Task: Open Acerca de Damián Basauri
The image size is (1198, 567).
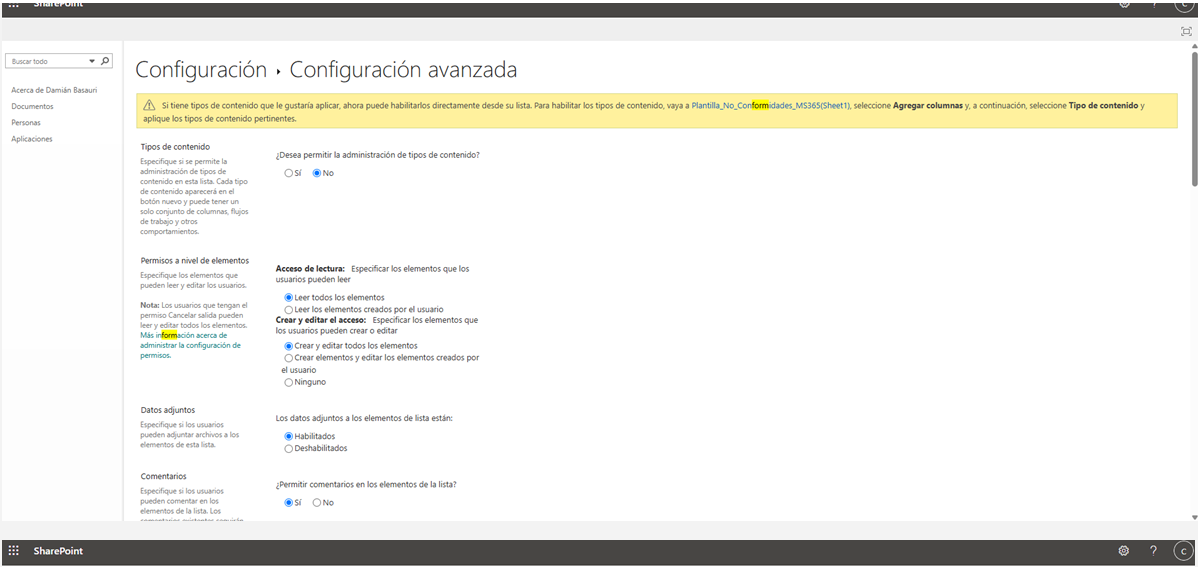Action: pyautogui.click(x=53, y=90)
